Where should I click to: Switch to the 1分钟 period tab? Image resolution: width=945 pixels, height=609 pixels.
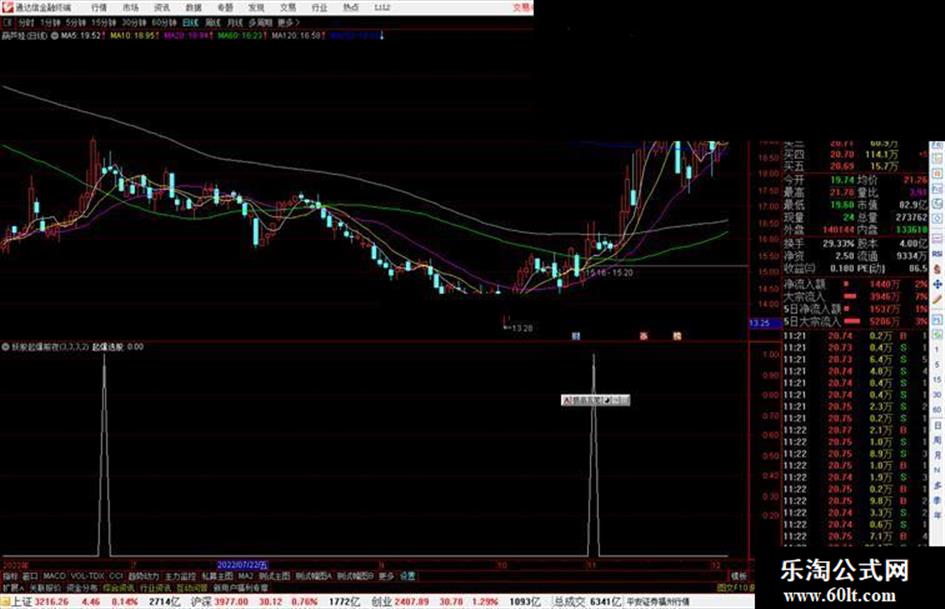(50, 23)
